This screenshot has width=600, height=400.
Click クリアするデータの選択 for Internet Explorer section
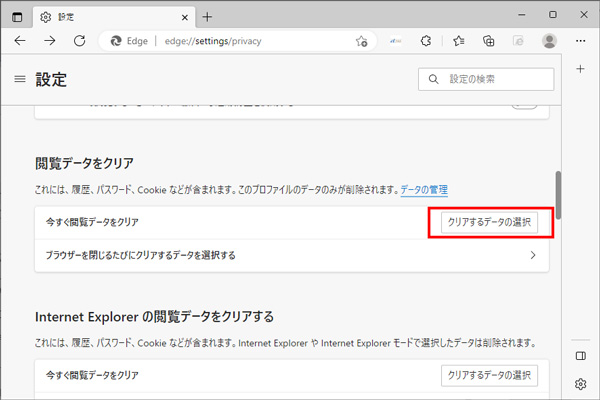(489, 376)
